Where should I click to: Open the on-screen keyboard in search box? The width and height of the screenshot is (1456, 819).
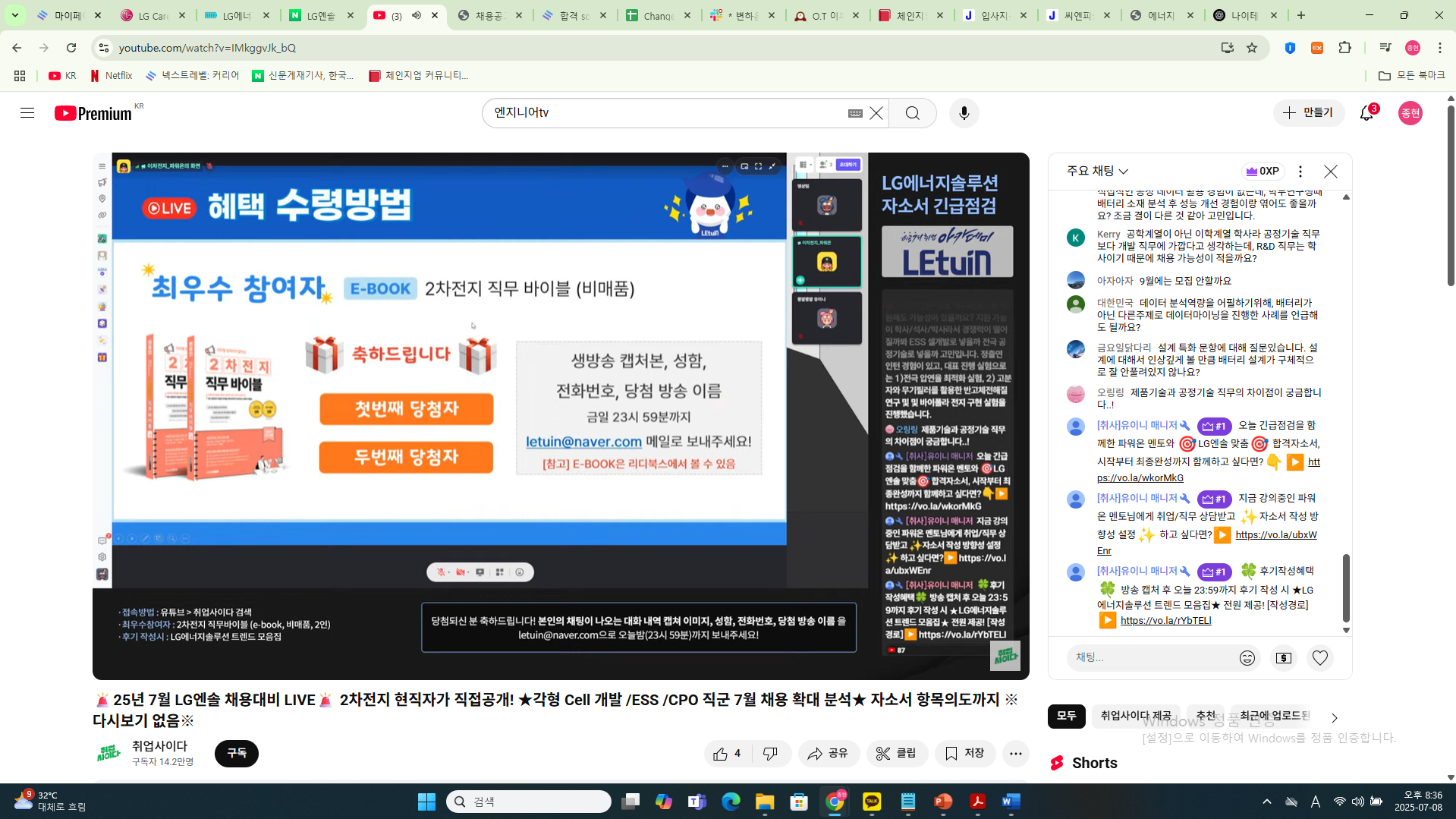point(855,113)
